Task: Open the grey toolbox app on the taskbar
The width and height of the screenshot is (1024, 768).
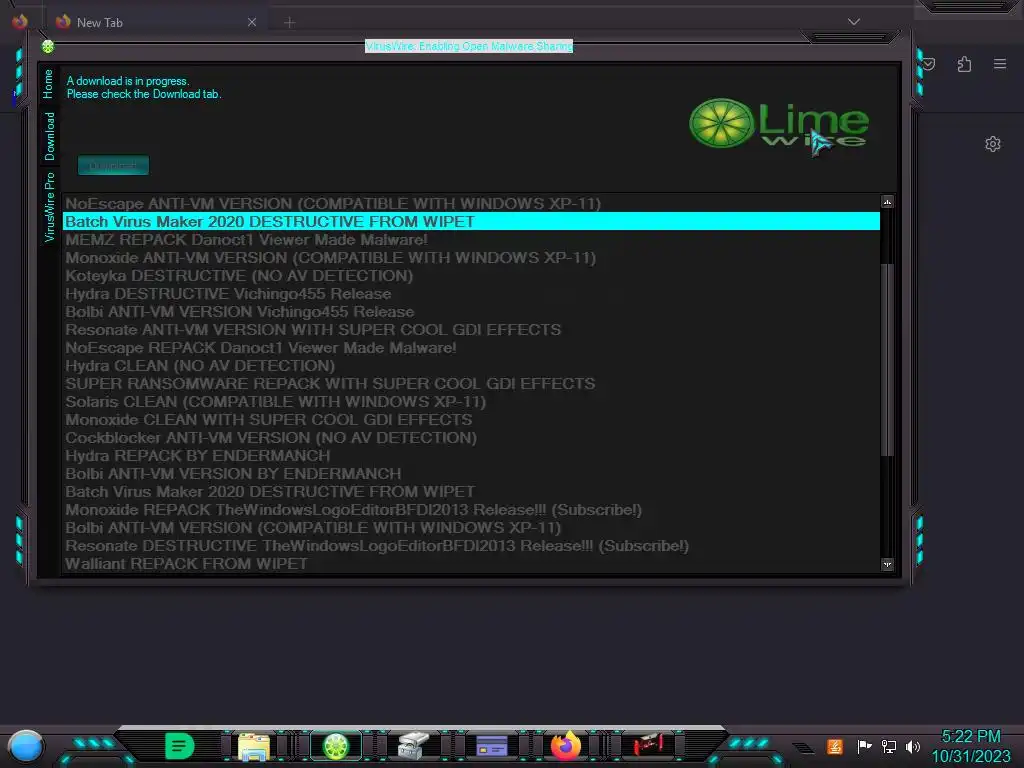Action: [x=413, y=746]
